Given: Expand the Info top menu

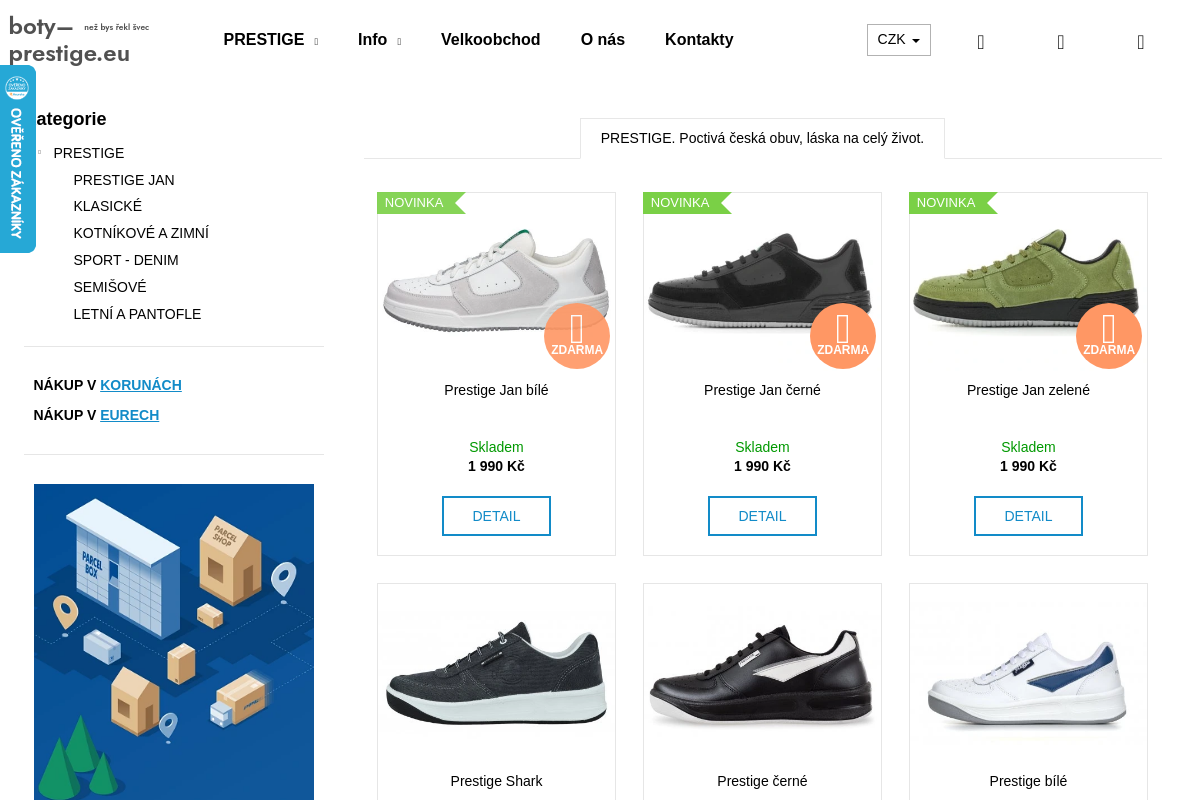Looking at the screenshot, I should click(x=379, y=40).
